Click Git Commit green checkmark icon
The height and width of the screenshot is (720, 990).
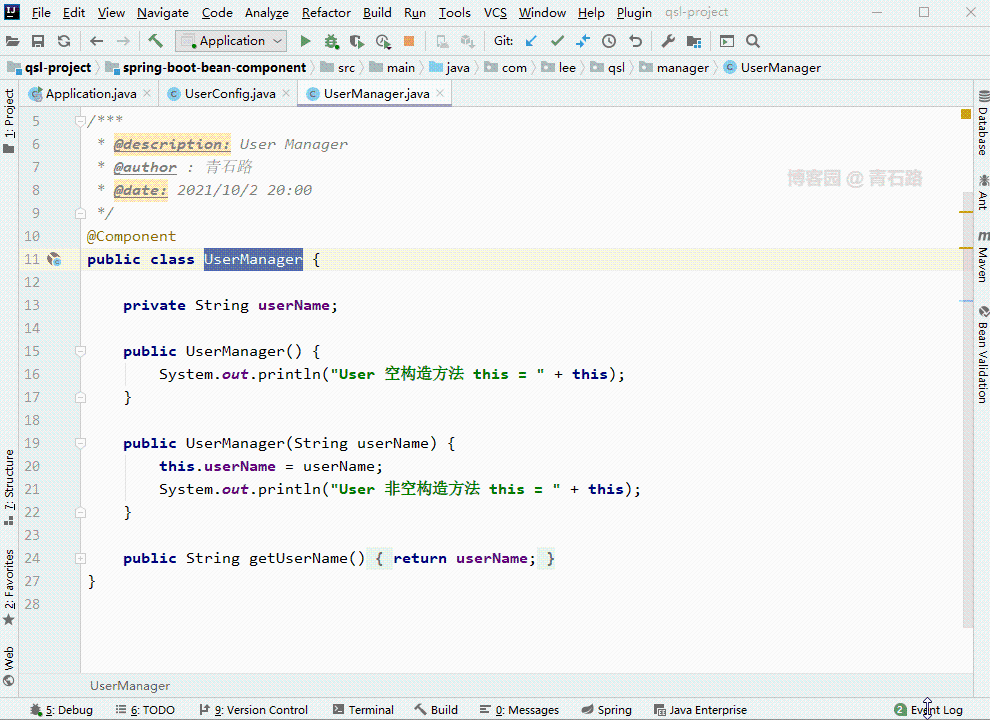coord(557,41)
